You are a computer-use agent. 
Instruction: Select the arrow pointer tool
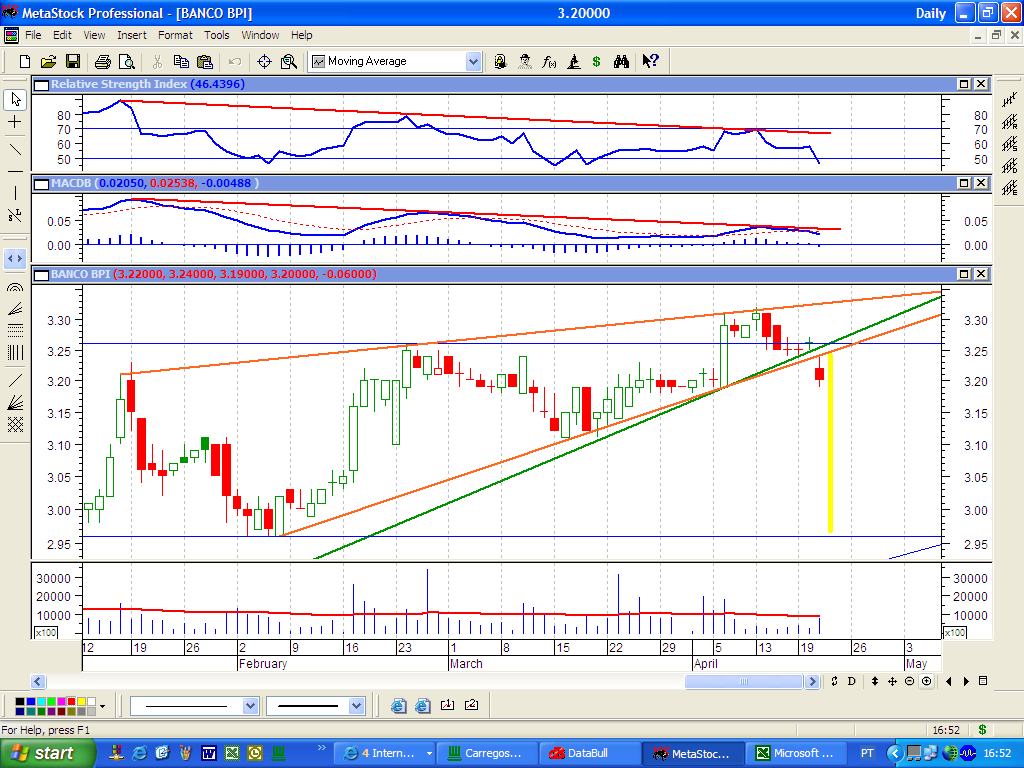tap(15, 99)
